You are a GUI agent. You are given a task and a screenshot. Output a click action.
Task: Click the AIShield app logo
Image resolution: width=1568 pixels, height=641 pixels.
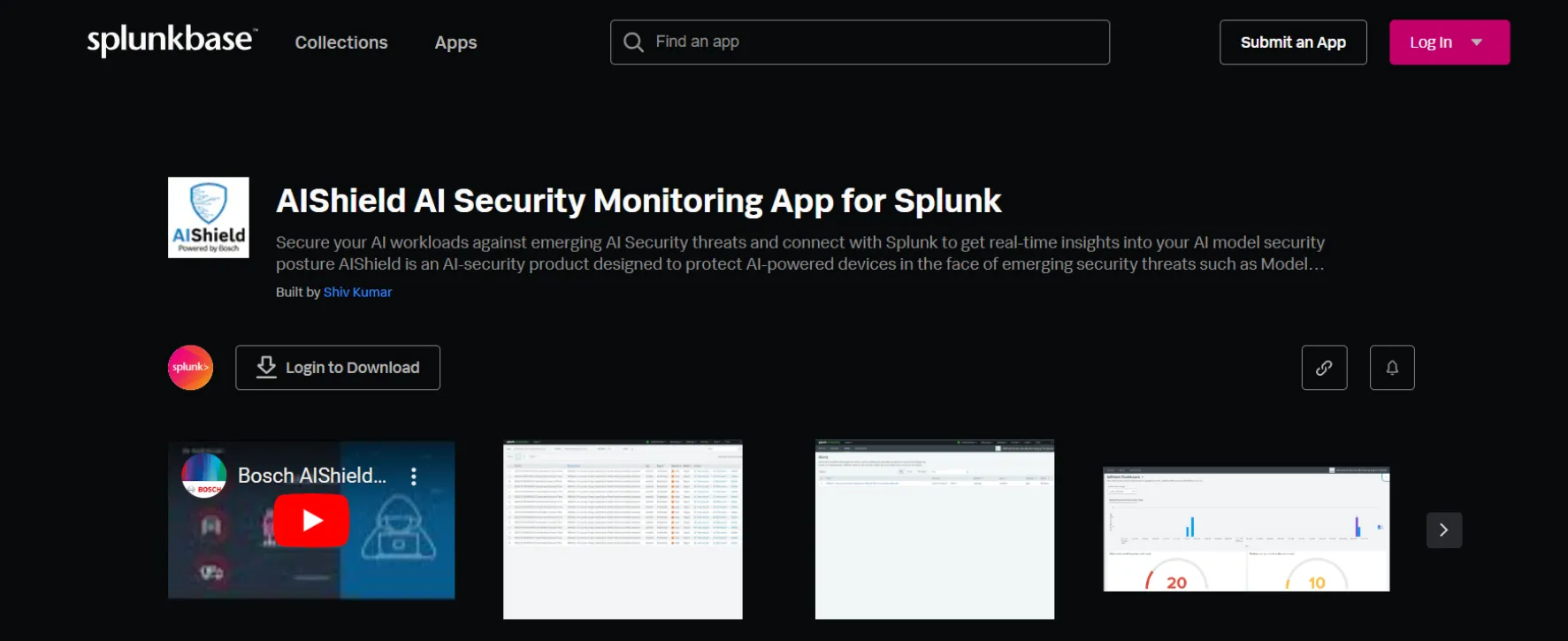click(209, 217)
